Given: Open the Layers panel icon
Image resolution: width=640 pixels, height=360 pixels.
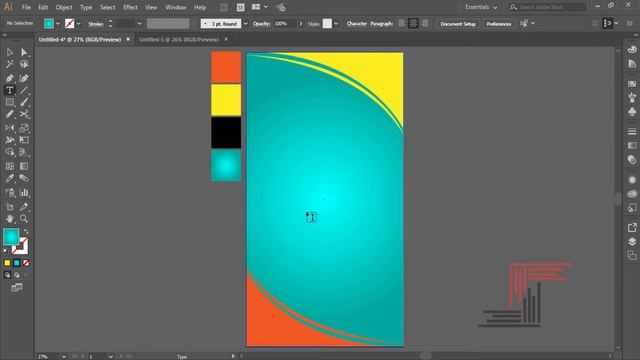Looking at the screenshot, I should pos(632,241).
